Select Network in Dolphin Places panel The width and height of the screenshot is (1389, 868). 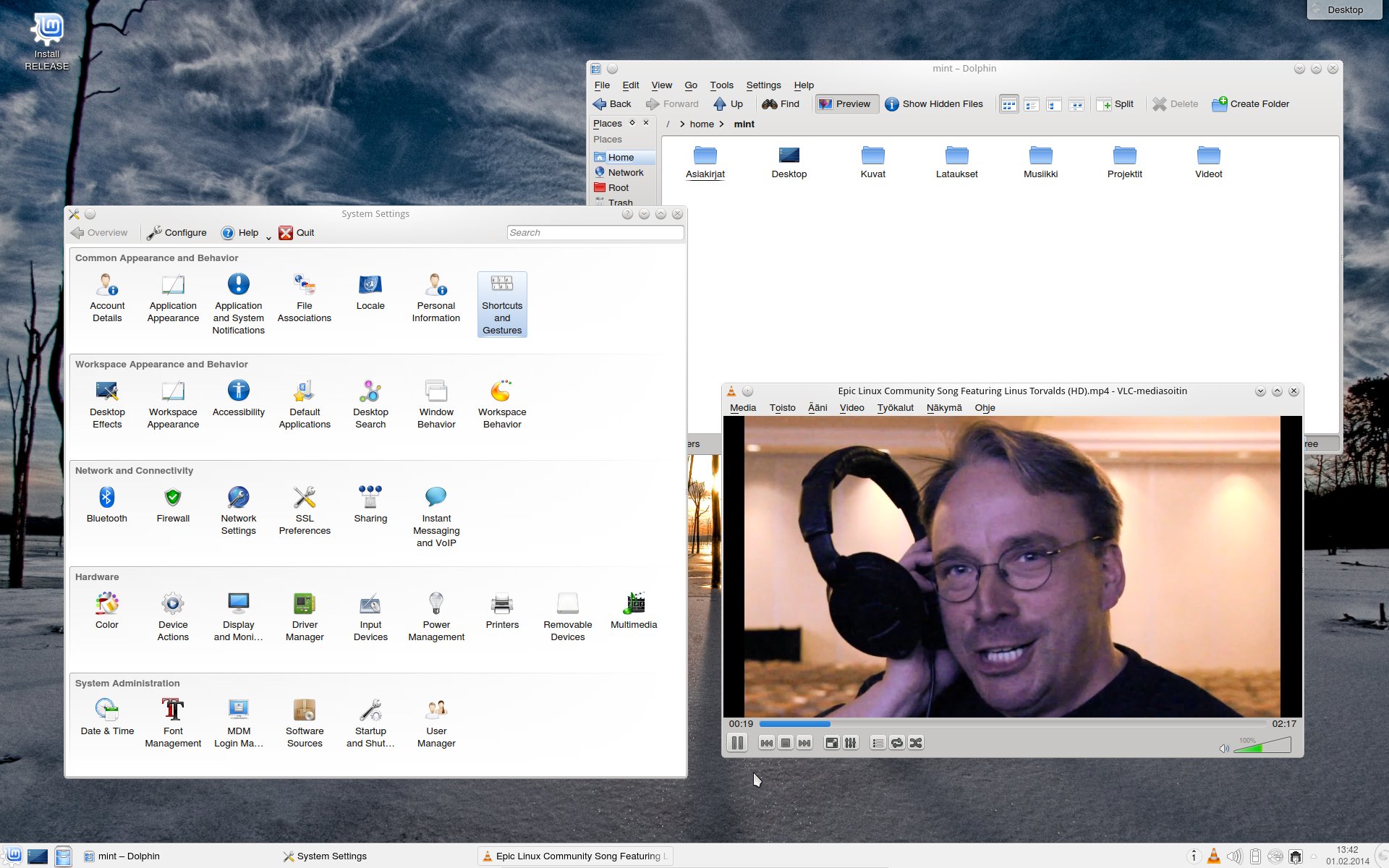coord(624,173)
